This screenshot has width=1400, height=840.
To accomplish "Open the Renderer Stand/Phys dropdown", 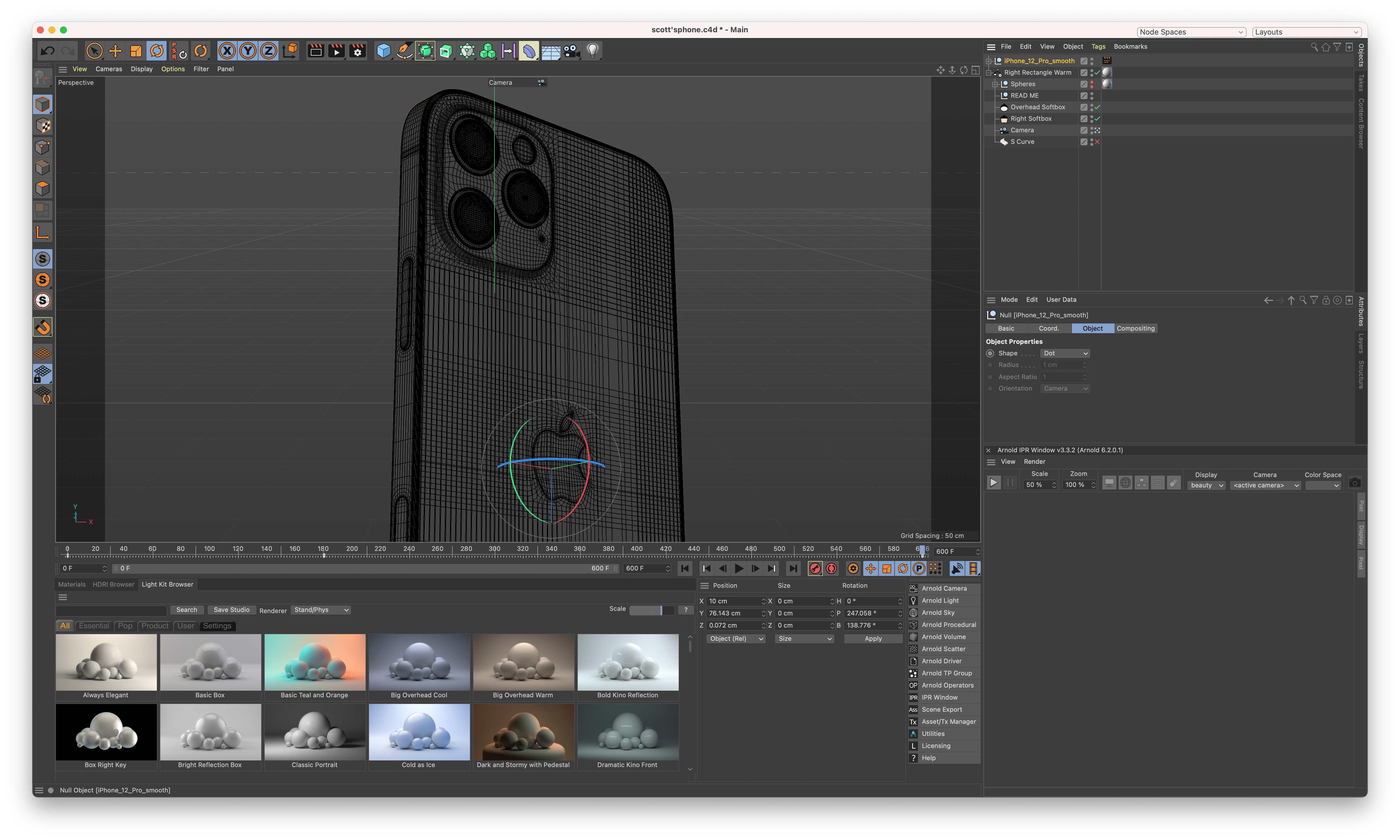I will 321,610.
